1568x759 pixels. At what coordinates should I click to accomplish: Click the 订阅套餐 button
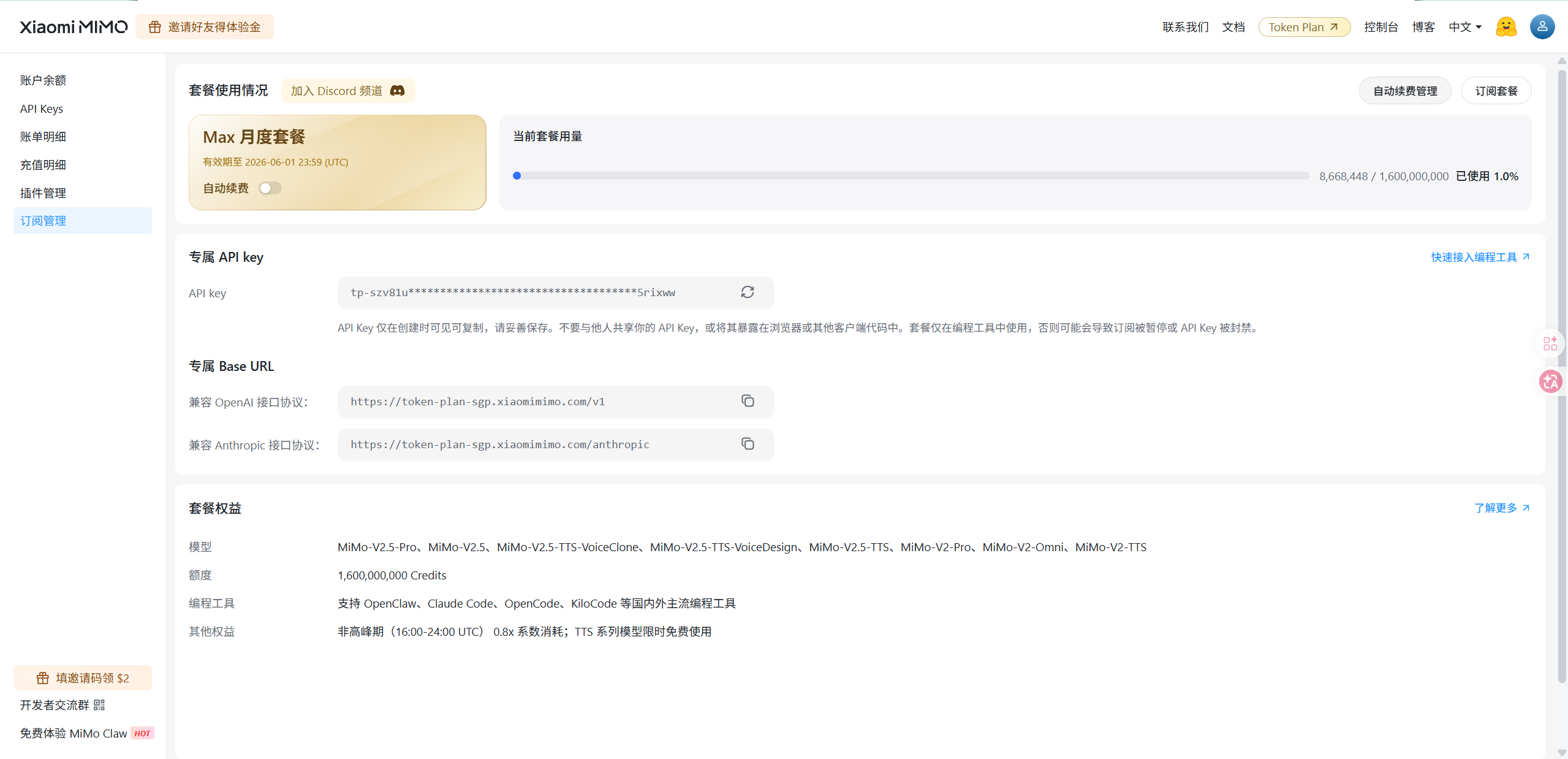pos(1496,91)
